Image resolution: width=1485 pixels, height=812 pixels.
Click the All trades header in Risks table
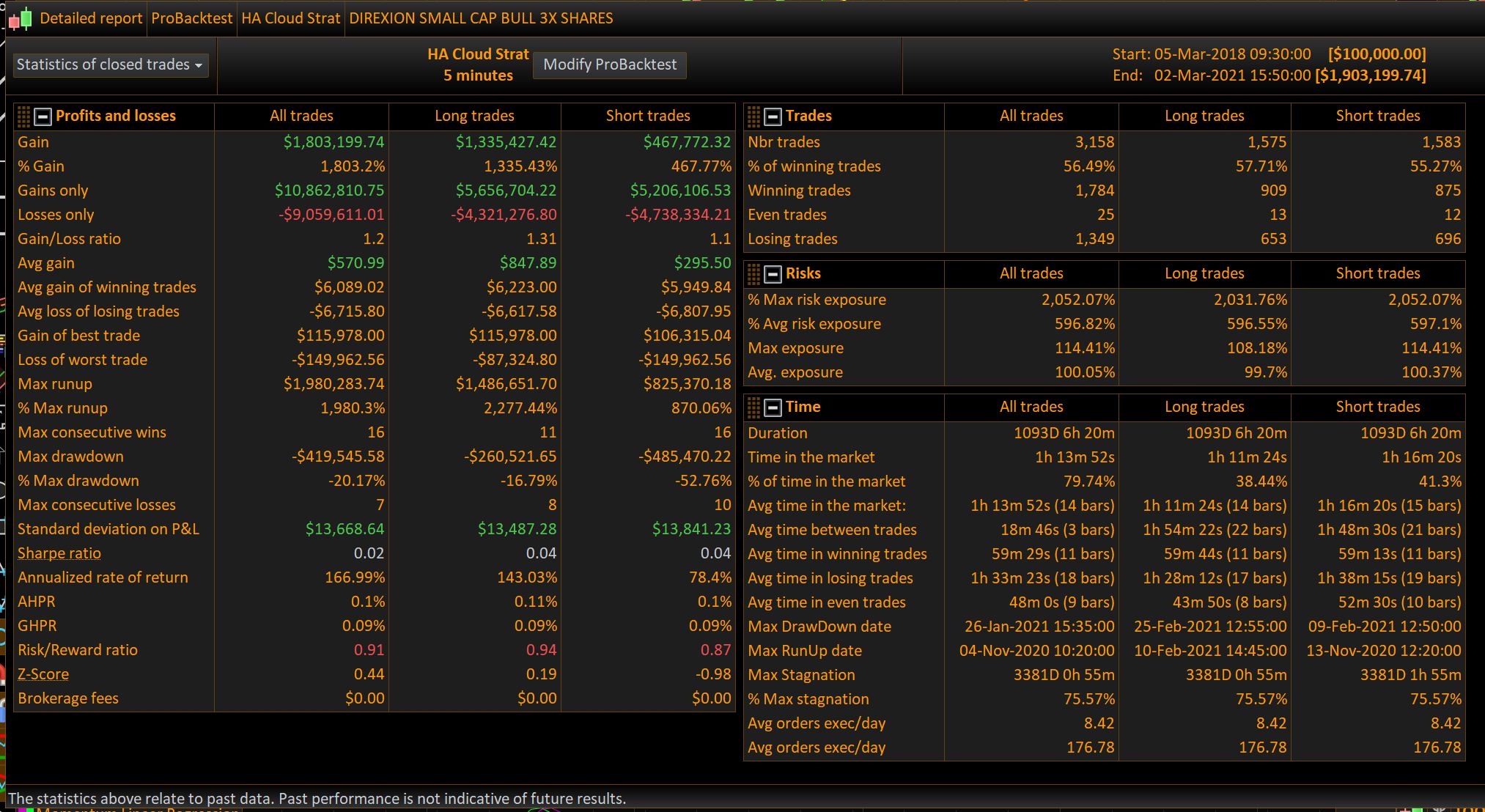(1031, 273)
